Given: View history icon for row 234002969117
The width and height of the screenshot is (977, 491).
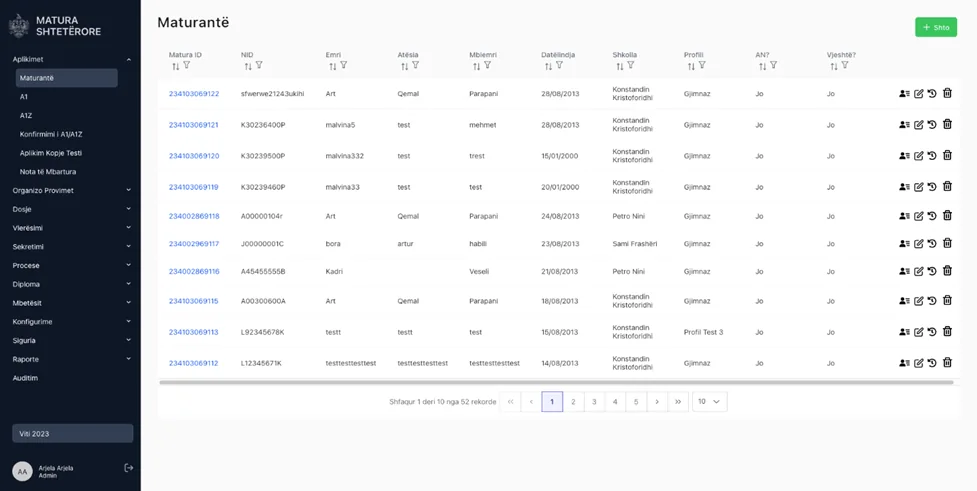Looking at the screenshot, I should tap(932, 244).
